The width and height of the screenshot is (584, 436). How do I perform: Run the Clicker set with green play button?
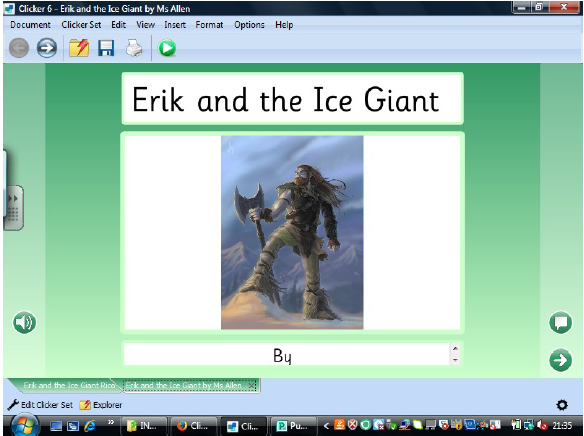pyautogui.click(x=167, y=48)
